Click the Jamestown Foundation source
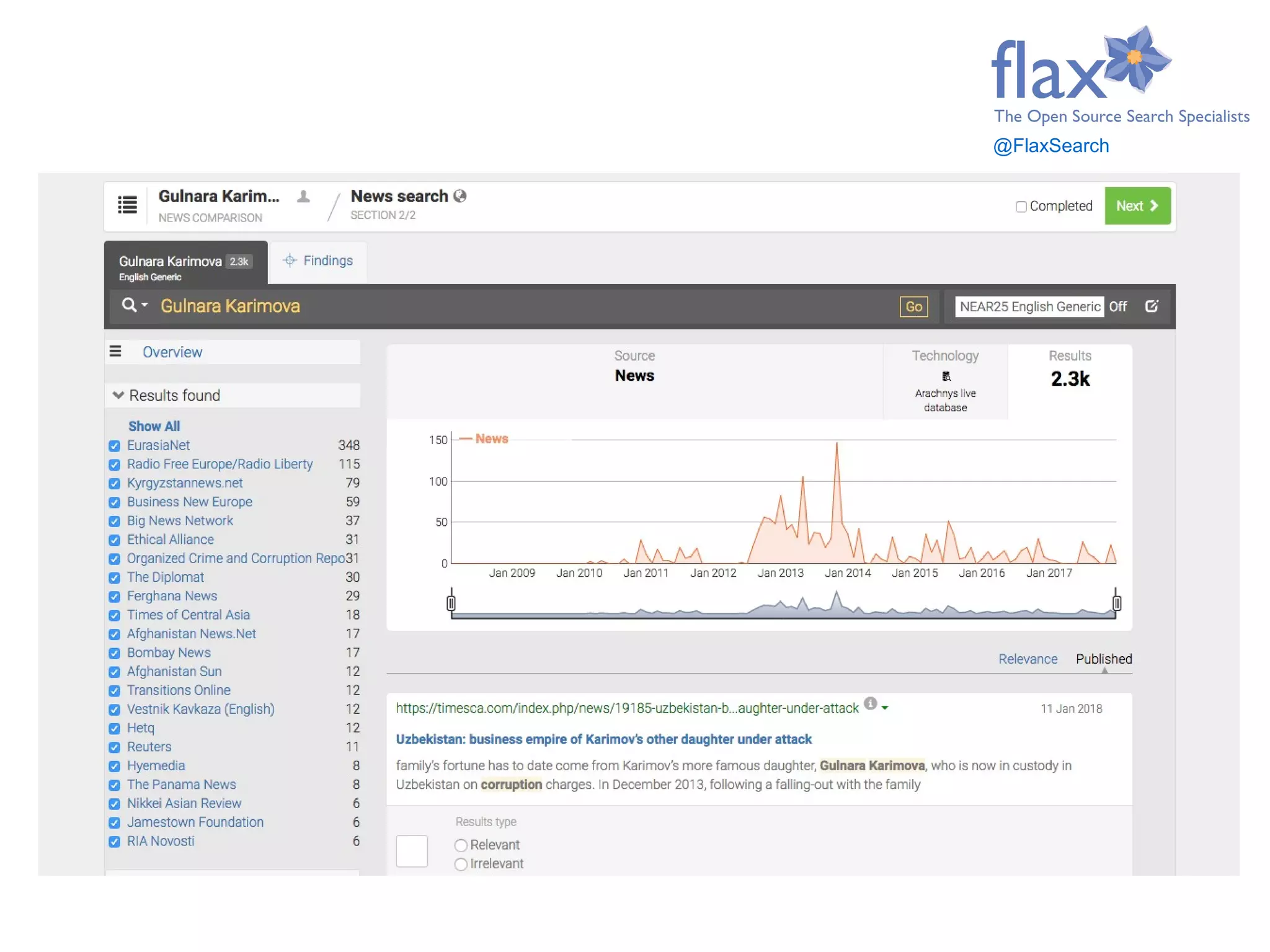The image size is (1270, 952). coord(195,822)
